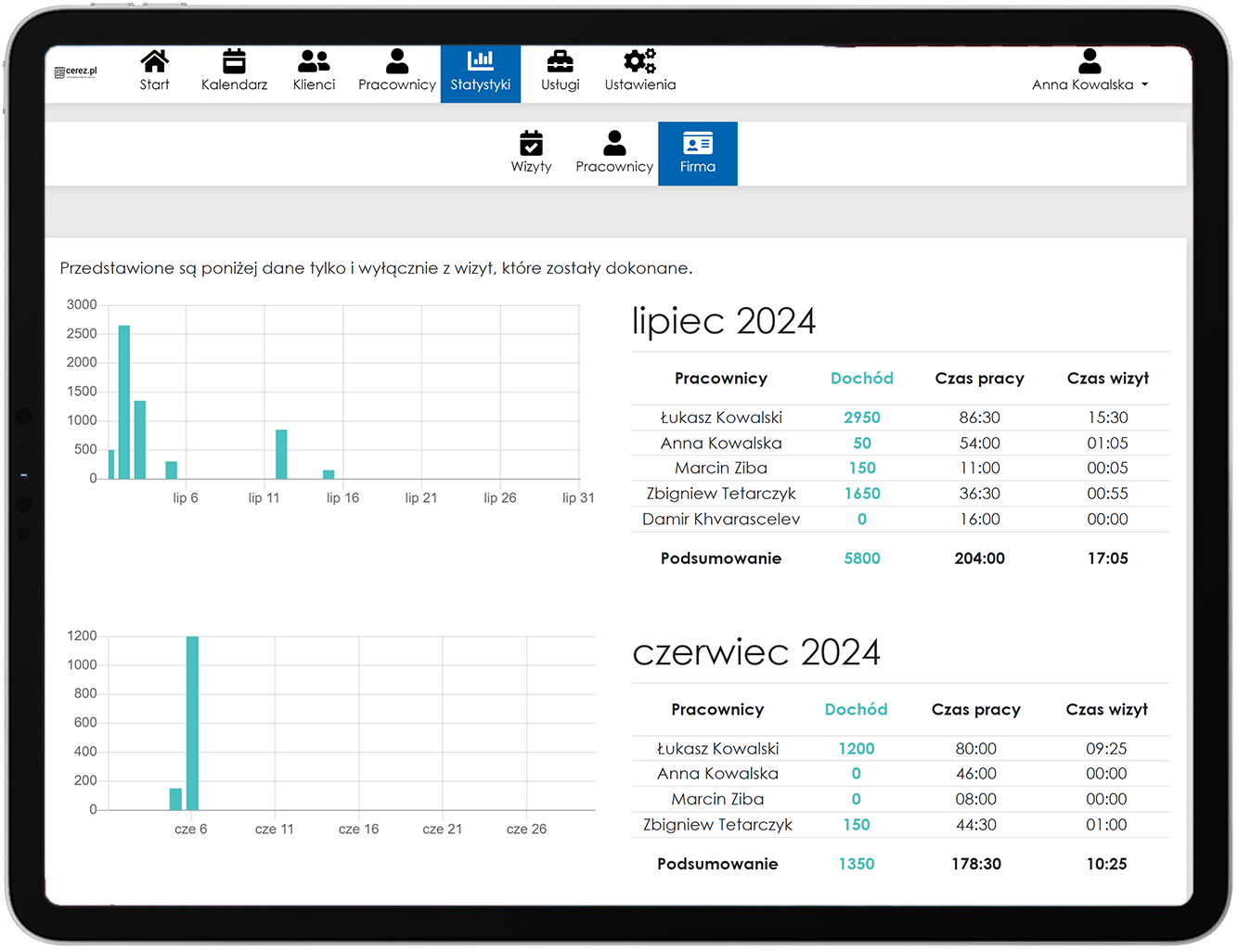
Task: Select the Firma statistics tab
Action: coord(698,153)
